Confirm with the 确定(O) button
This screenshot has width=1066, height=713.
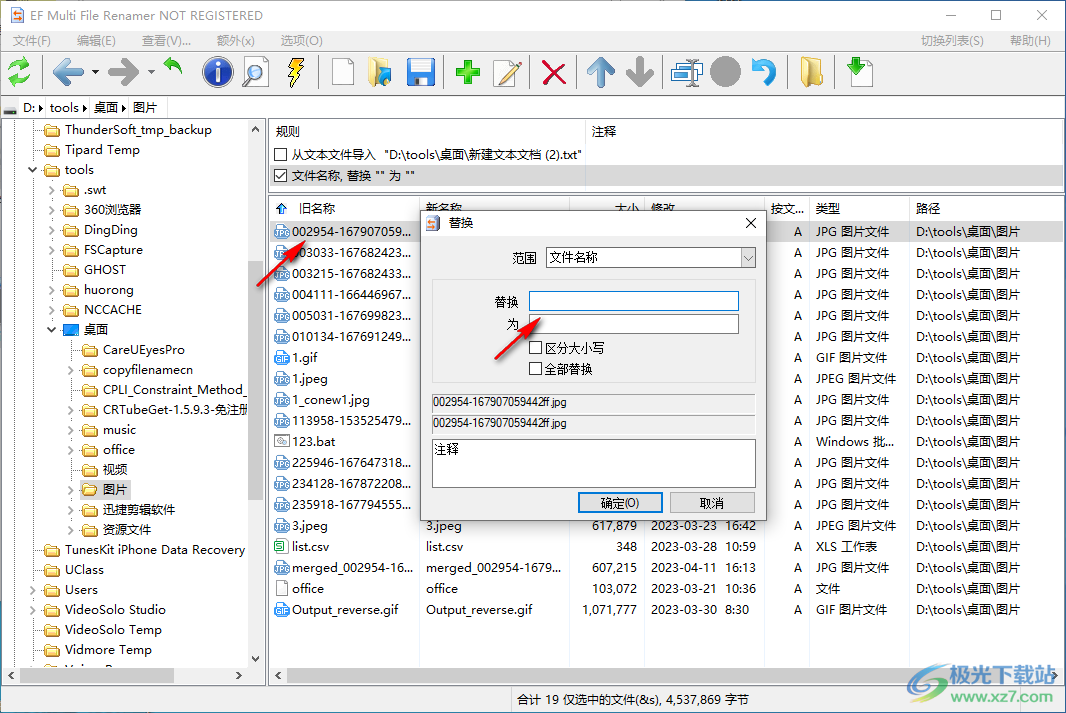tap(620, 503)
